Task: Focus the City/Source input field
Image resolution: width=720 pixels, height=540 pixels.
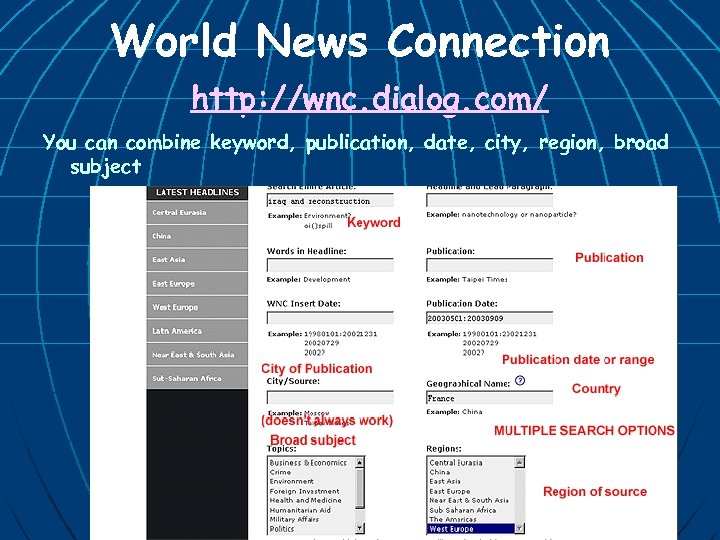Action: (330, 398)
